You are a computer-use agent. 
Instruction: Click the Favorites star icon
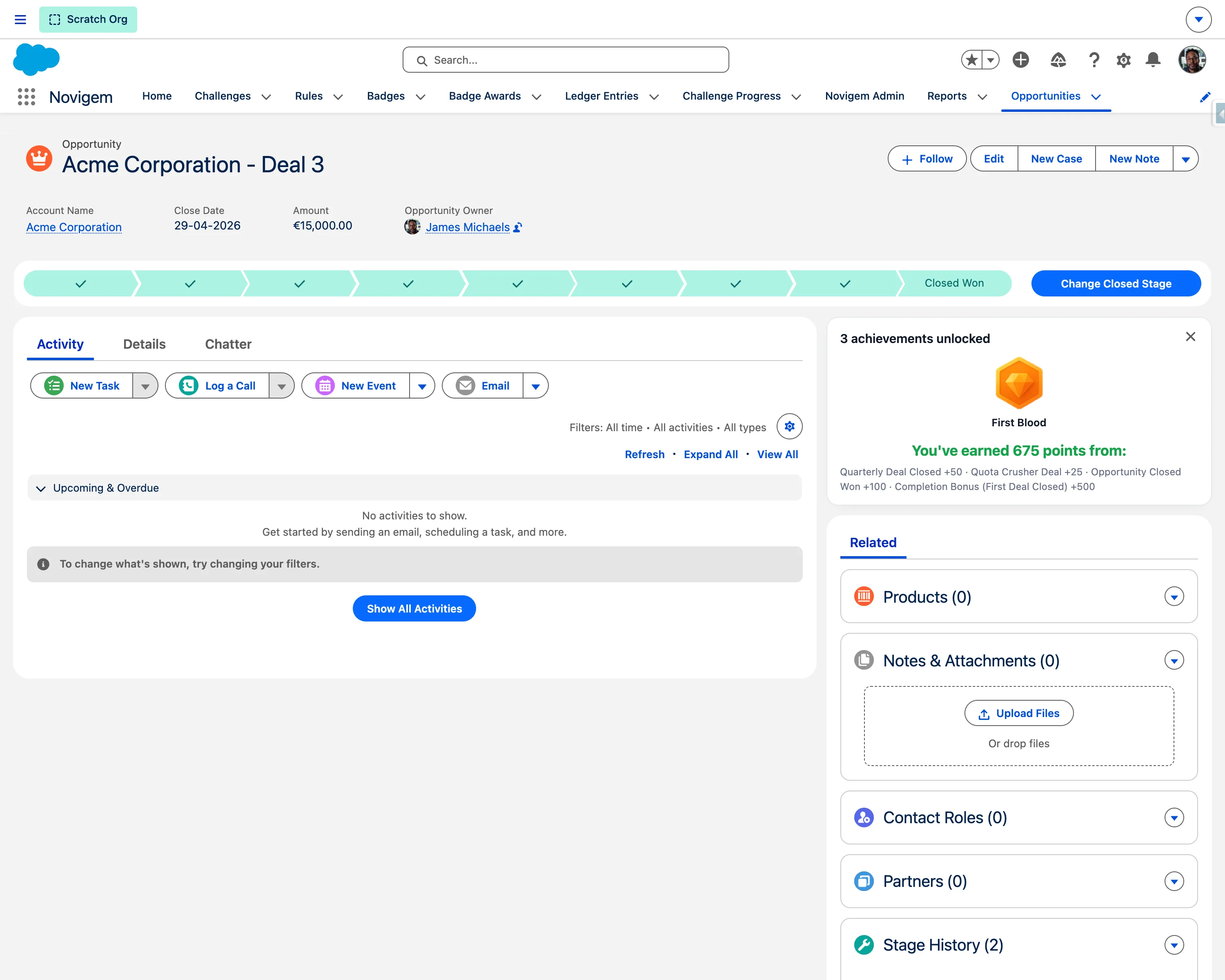[x=971, y=60]
